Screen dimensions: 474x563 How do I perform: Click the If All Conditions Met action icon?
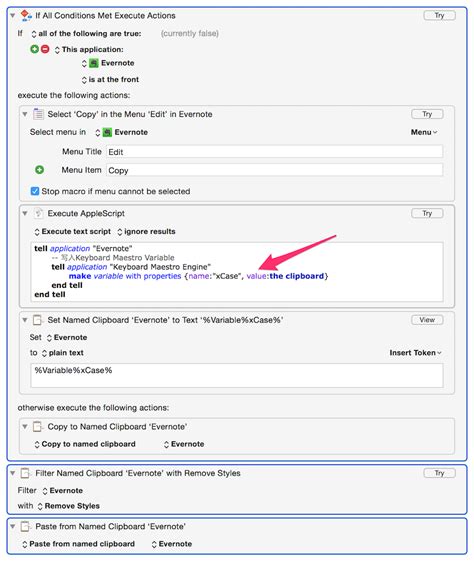(x=26, y=15)
